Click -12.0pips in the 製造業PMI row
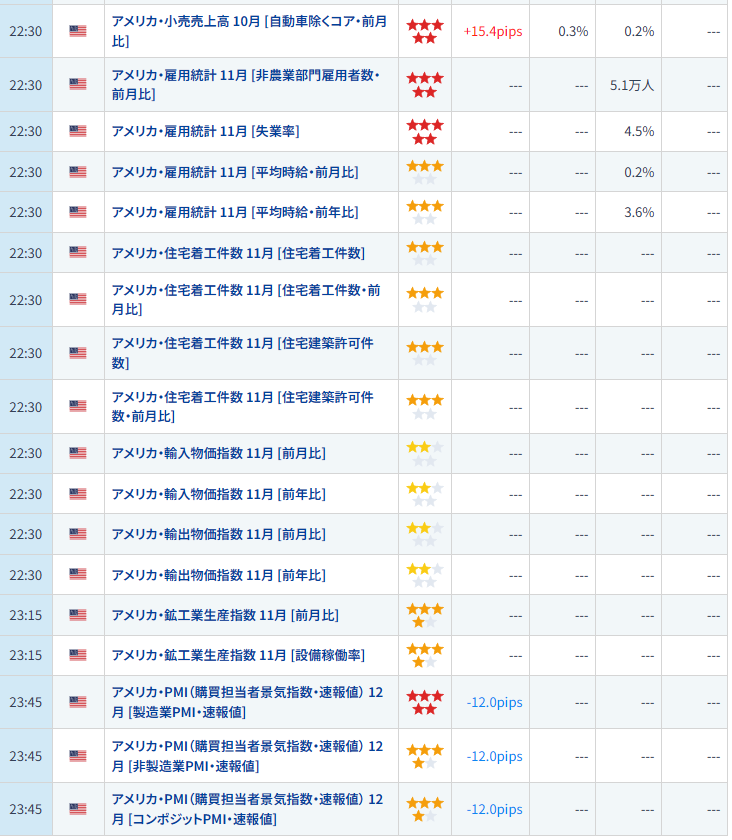 tap(494, 702)
